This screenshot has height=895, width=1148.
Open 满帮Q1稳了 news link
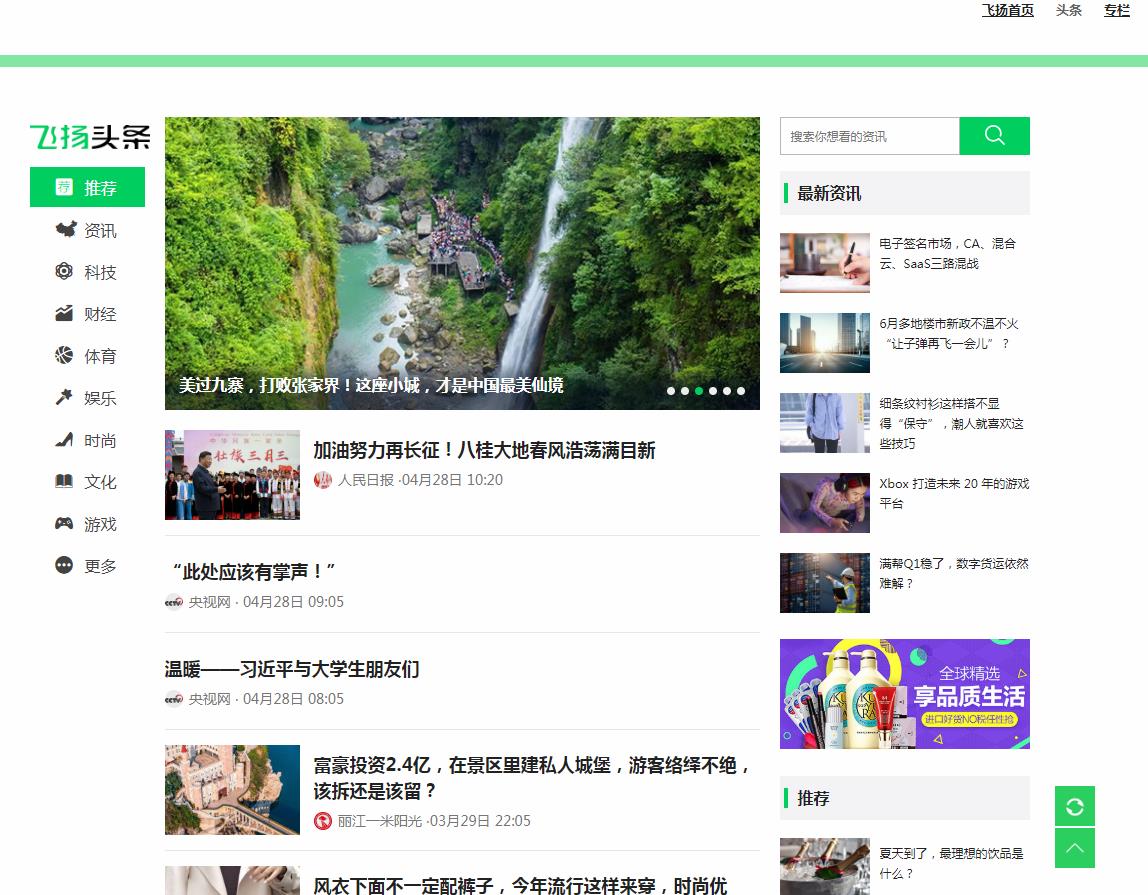(954, 573)
